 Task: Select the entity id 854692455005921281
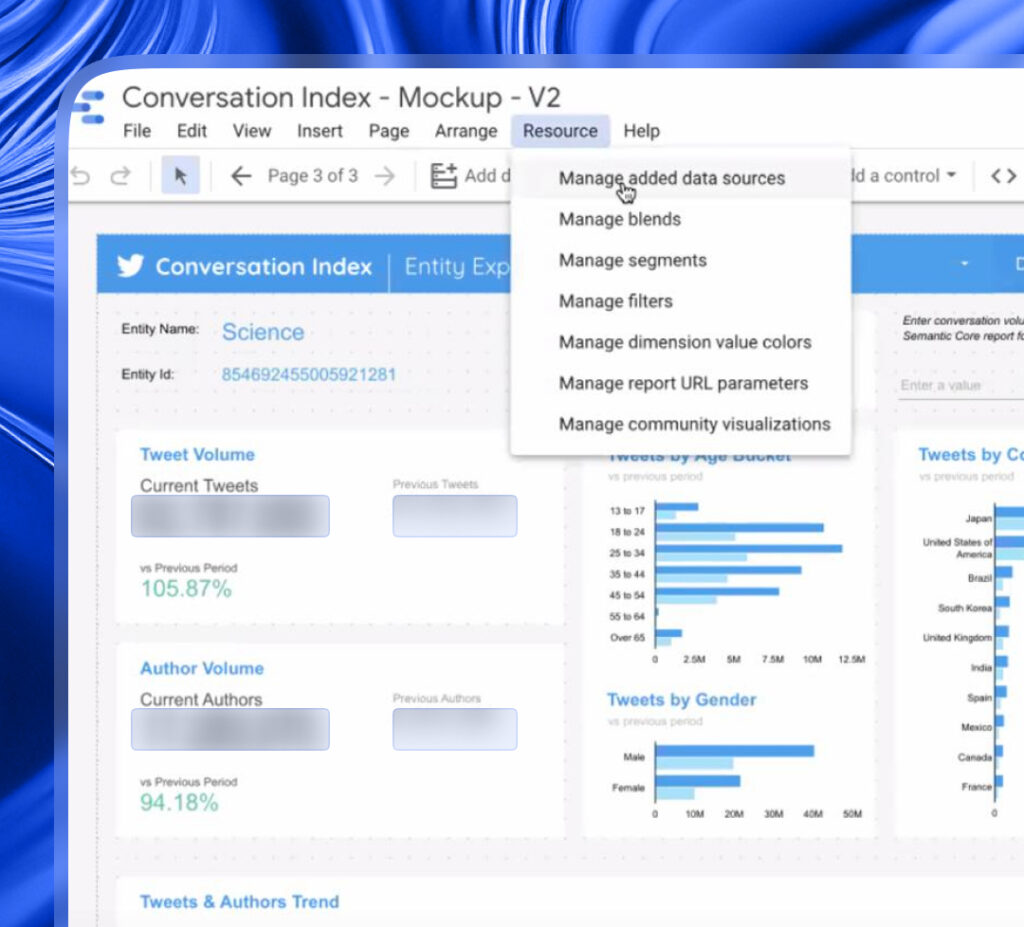tap(309, 374)
